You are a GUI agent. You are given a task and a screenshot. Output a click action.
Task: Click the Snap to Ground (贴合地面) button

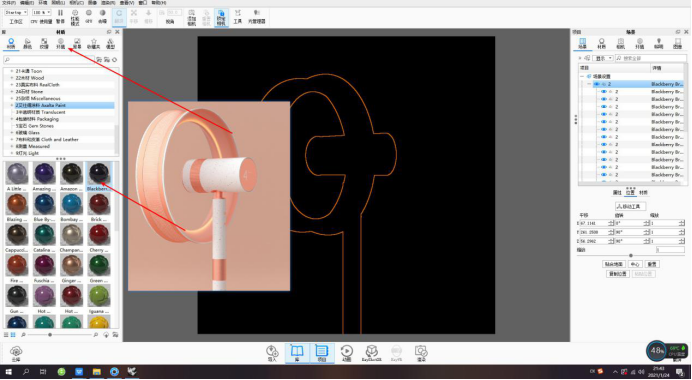click(x=614, y=264)
